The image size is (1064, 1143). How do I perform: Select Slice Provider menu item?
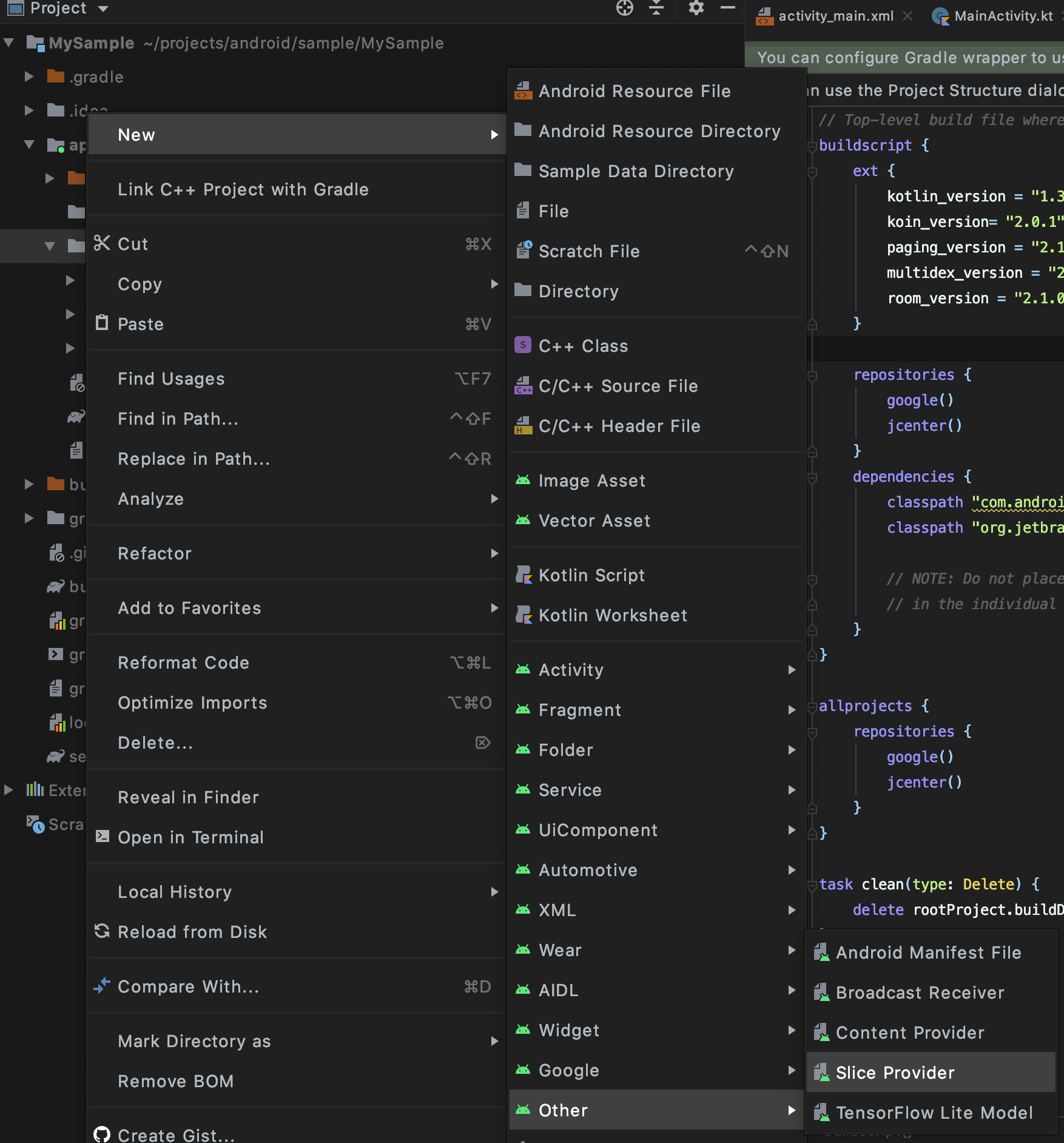coord(931,1073)
